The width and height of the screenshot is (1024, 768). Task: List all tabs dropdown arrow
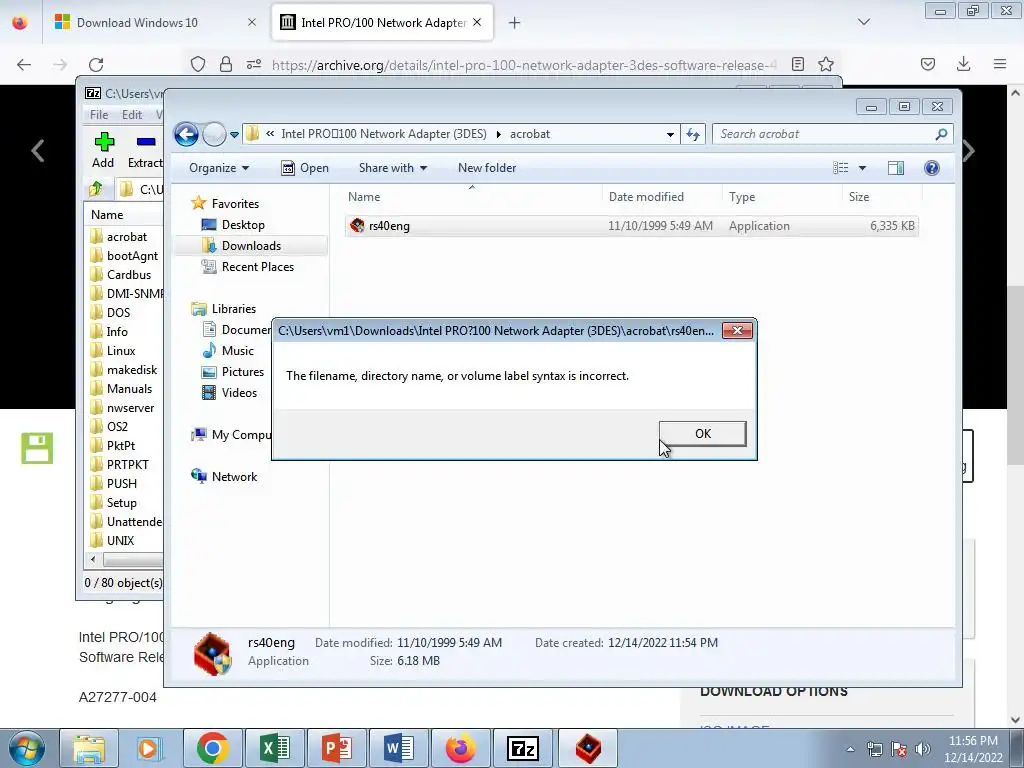(x=864, y=22)
